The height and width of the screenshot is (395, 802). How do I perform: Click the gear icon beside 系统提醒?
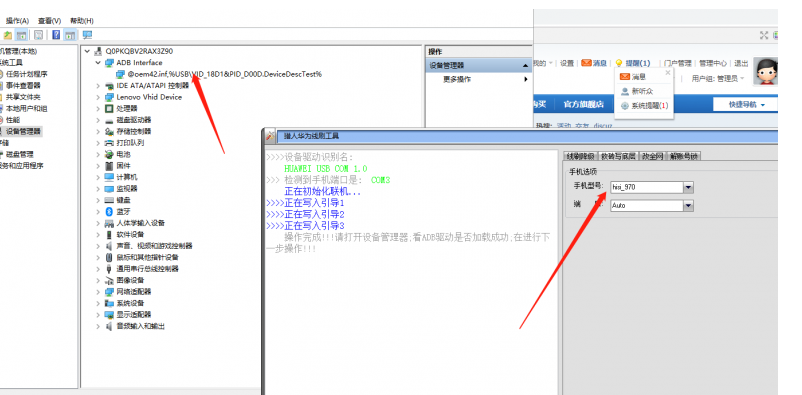coord(625,106)
